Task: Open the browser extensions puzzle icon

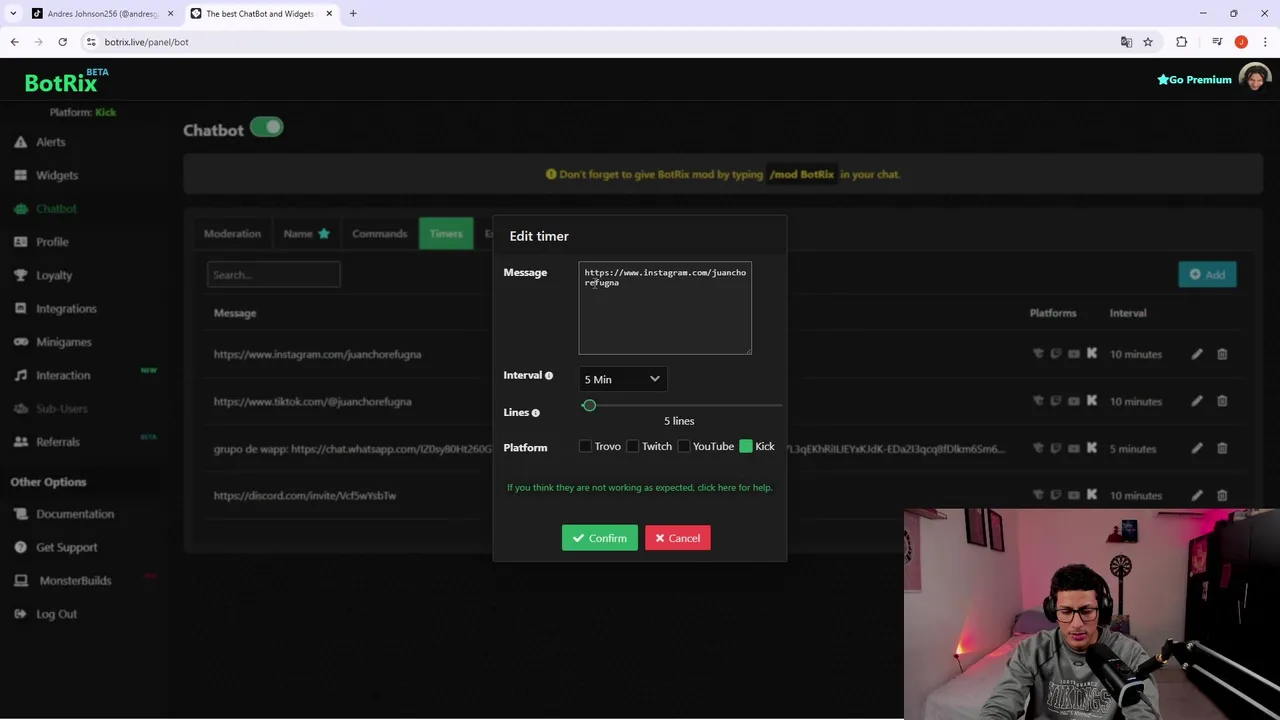Action: click(1182, 42)
